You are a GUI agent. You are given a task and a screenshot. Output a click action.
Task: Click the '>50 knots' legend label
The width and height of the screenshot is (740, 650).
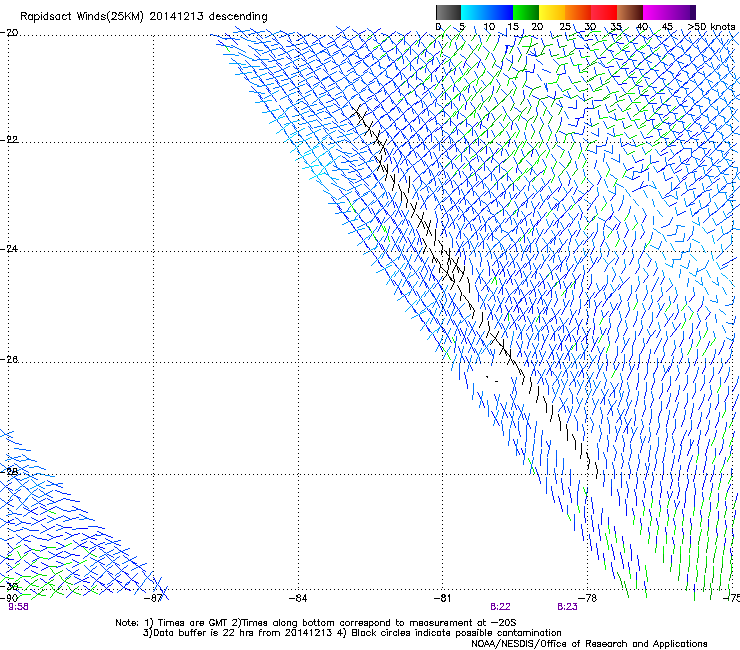tap(711, 27)
